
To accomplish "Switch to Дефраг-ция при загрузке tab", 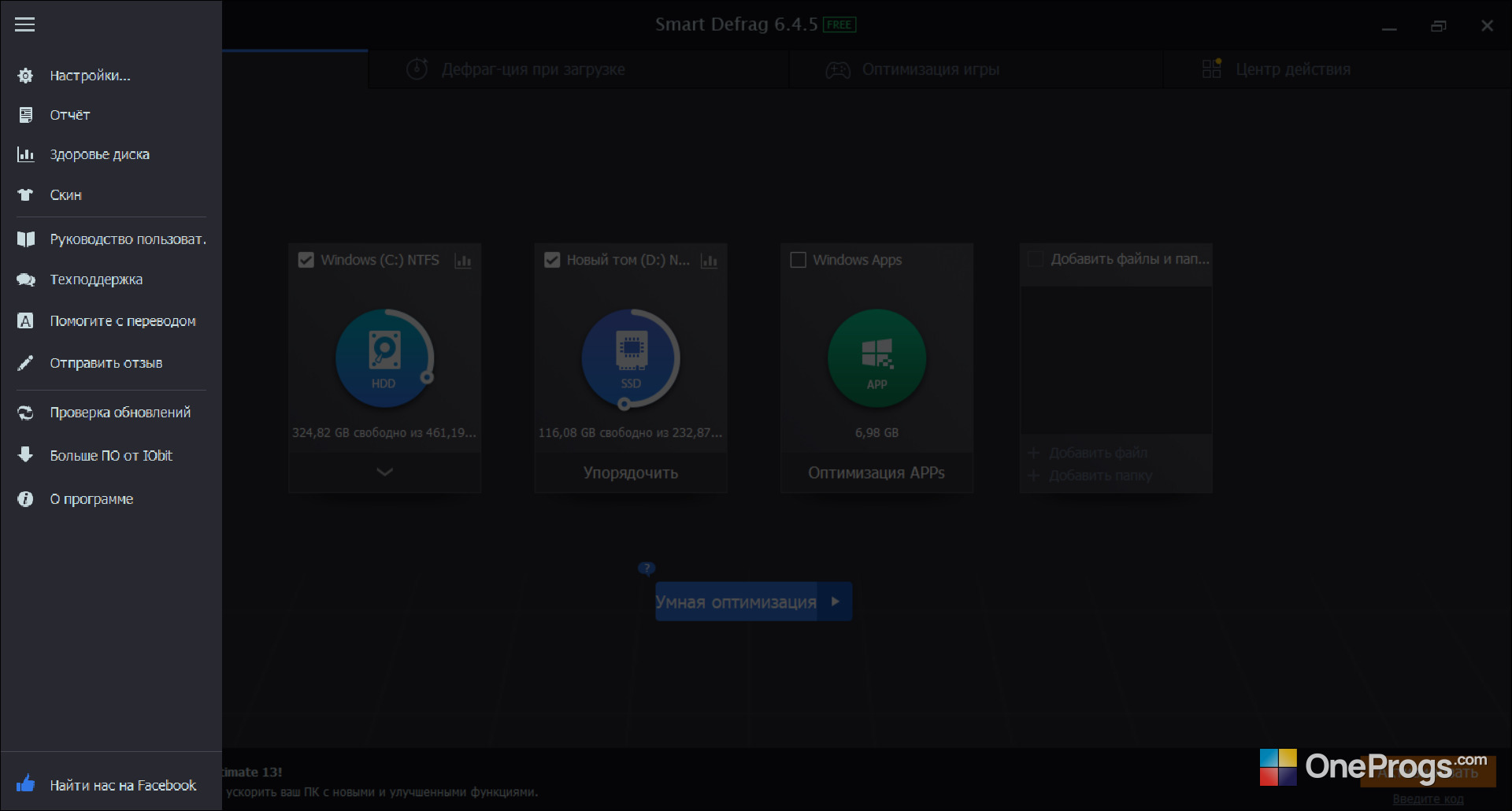I will [578, 69].
